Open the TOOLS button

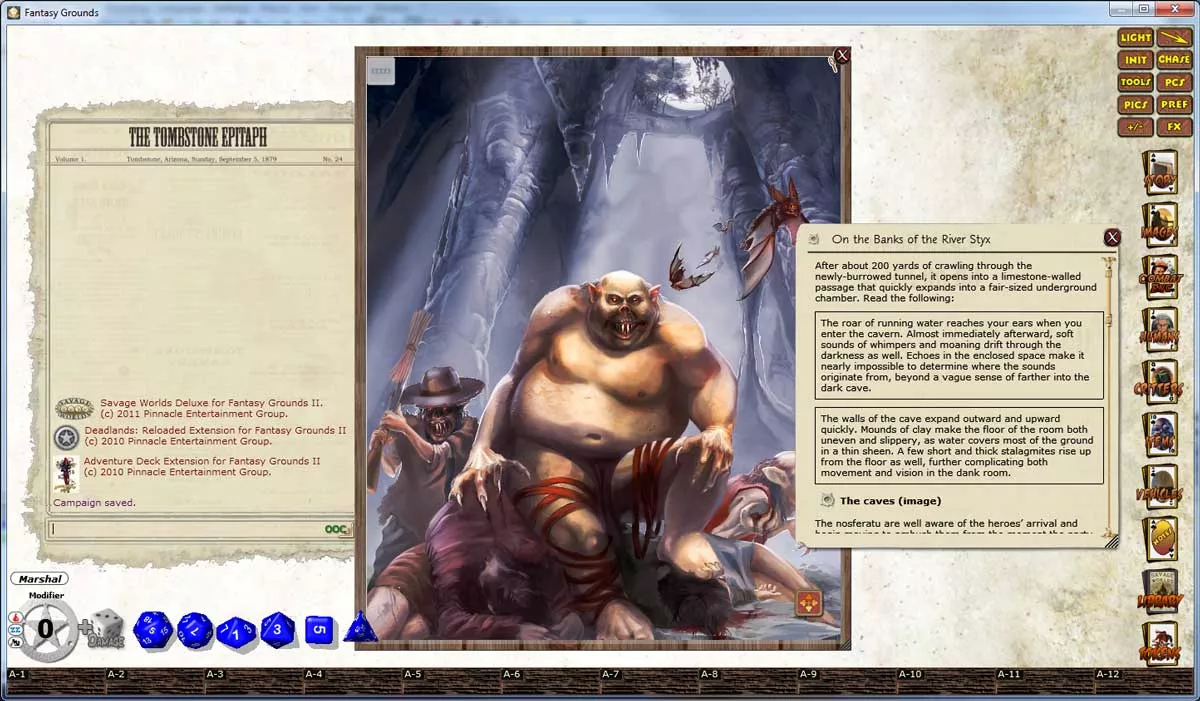(x=1136, y=82)
